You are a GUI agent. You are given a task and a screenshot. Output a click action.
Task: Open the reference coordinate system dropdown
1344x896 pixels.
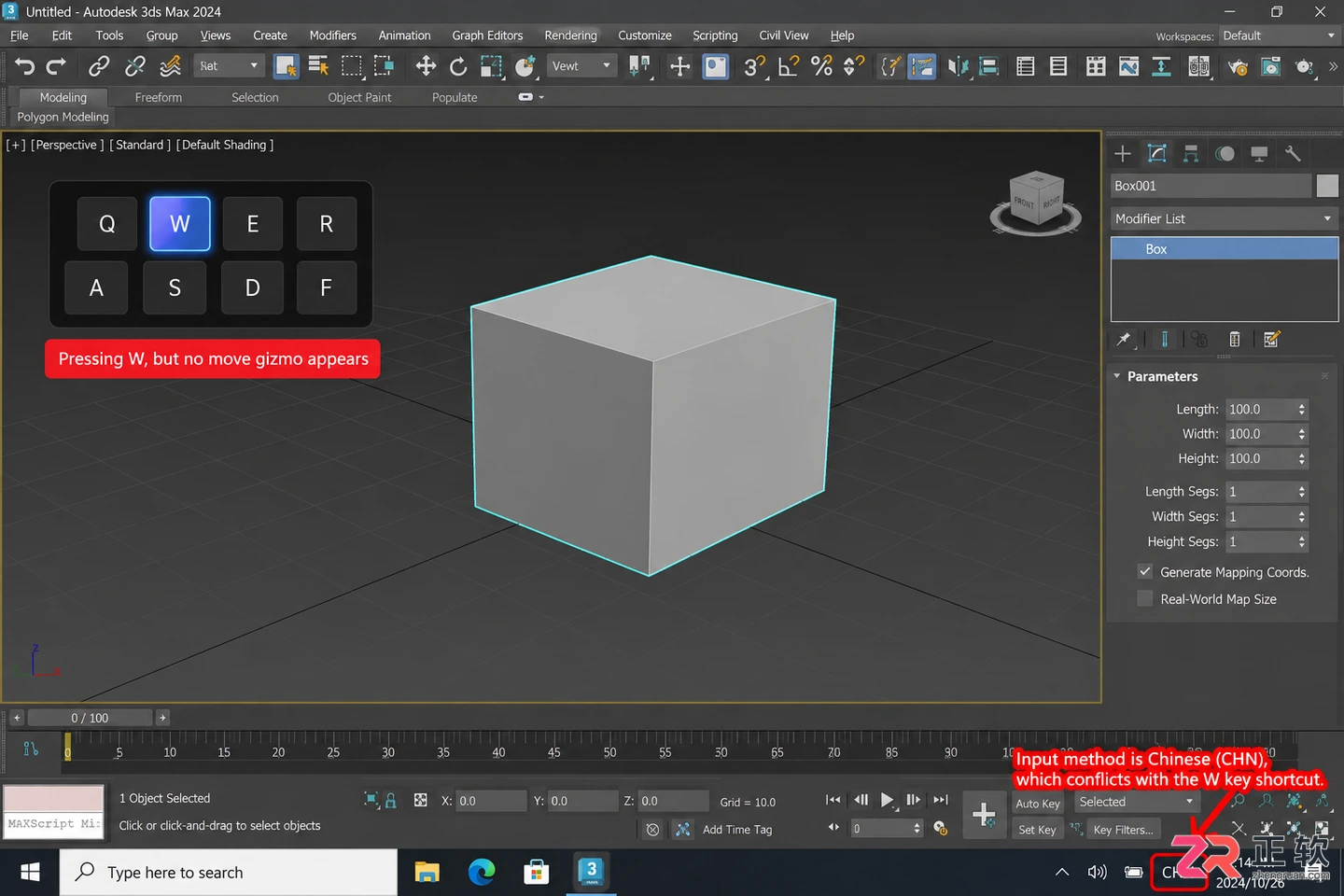581,66
